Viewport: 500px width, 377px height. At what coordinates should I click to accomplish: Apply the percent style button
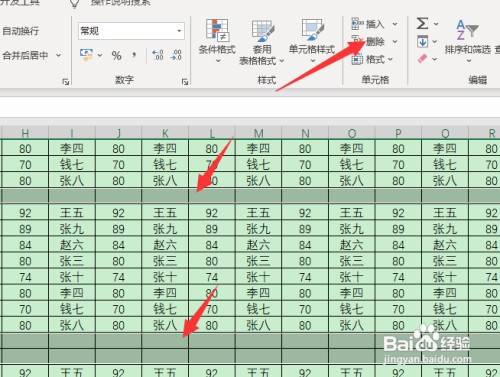[x=116, y=55]
